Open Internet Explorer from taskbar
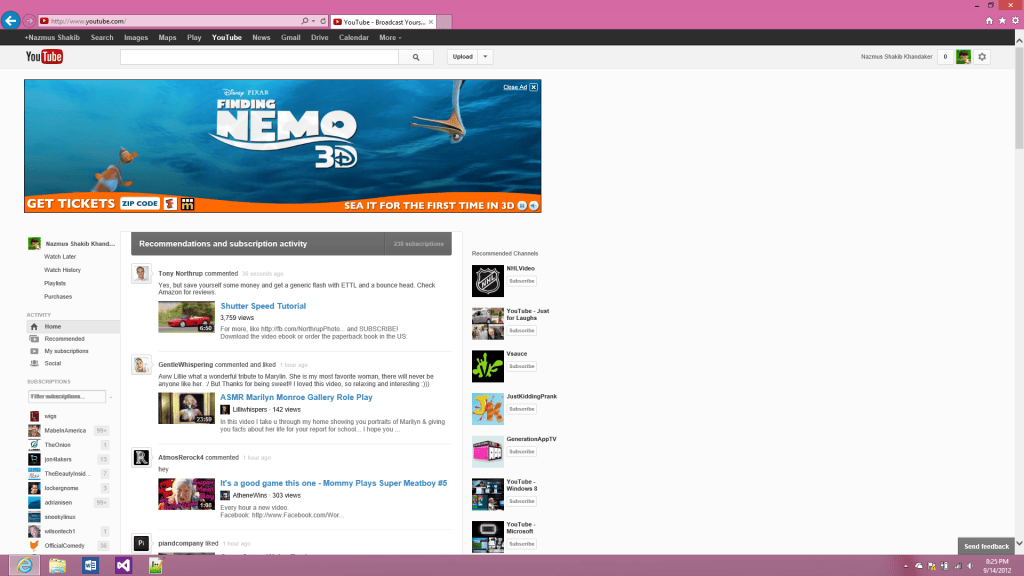1024x576 pixels. point(24,566)
